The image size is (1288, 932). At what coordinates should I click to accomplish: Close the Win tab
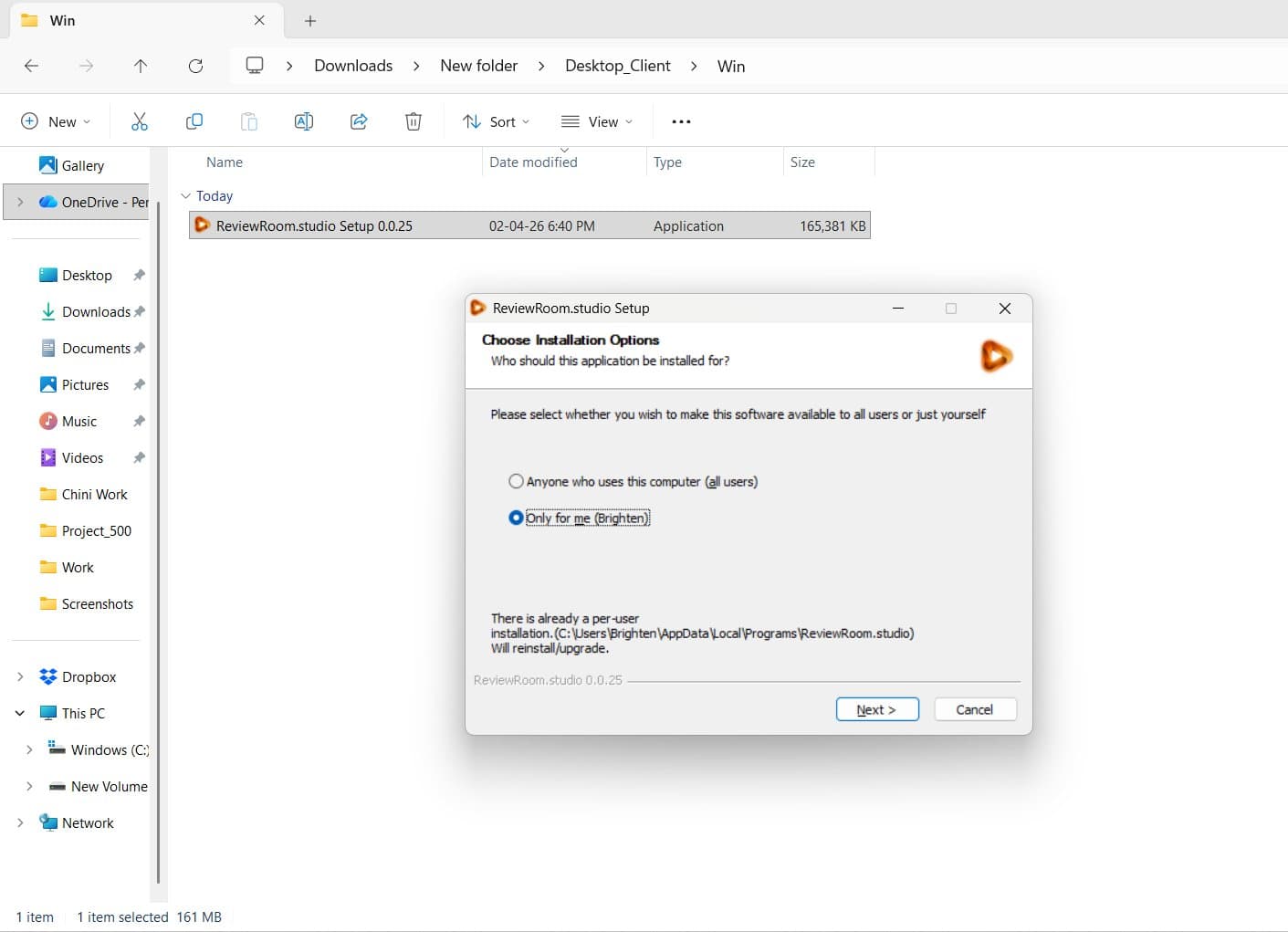259,20
